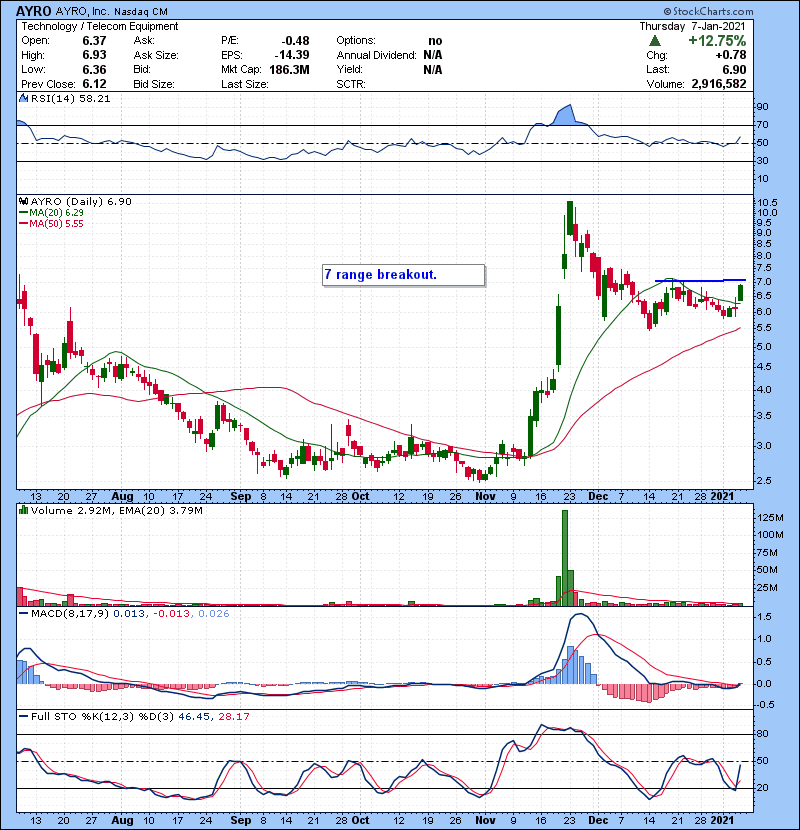This screenshot has height=830, width=800.
Task: Click the tall green volume spike bar
Action: click(x=564, y=558)
